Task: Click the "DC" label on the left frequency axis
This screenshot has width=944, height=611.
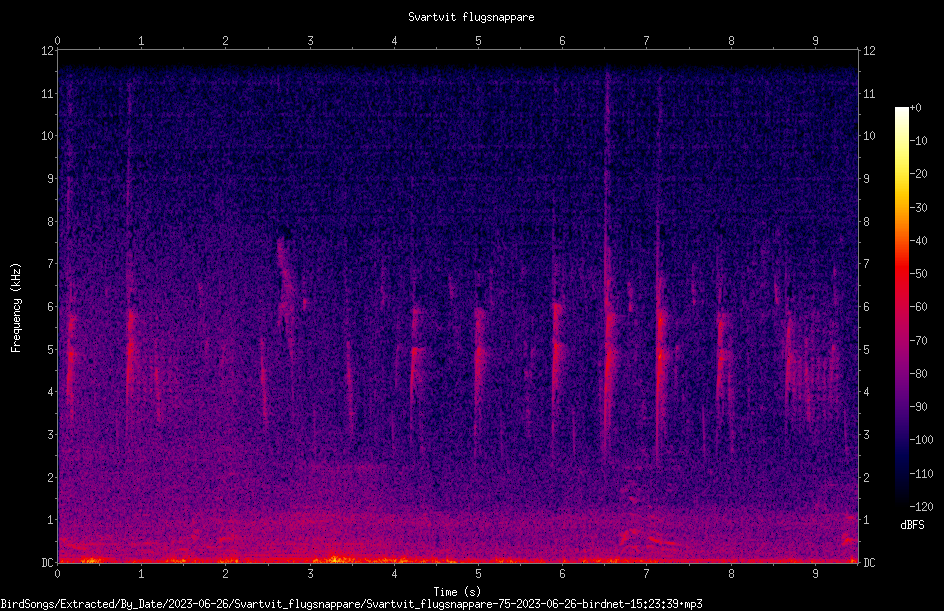Action: click(x=47, y=563)
